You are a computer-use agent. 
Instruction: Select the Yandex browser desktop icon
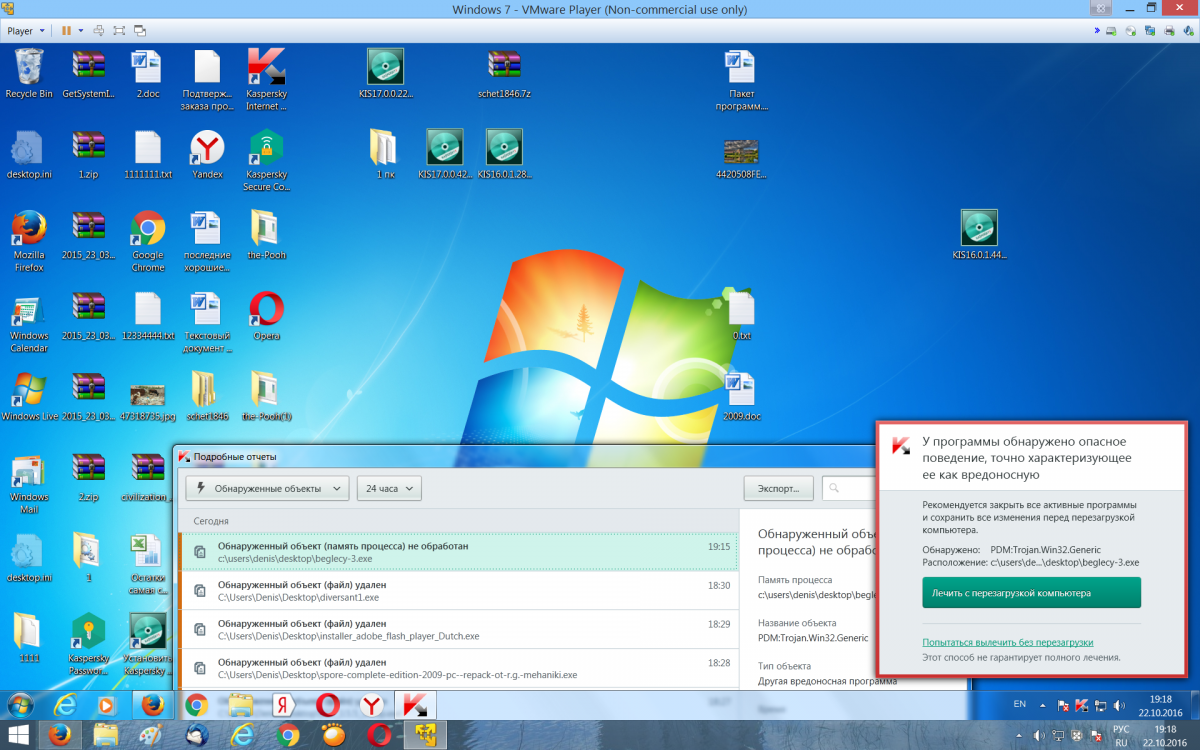tap(207, 154)
